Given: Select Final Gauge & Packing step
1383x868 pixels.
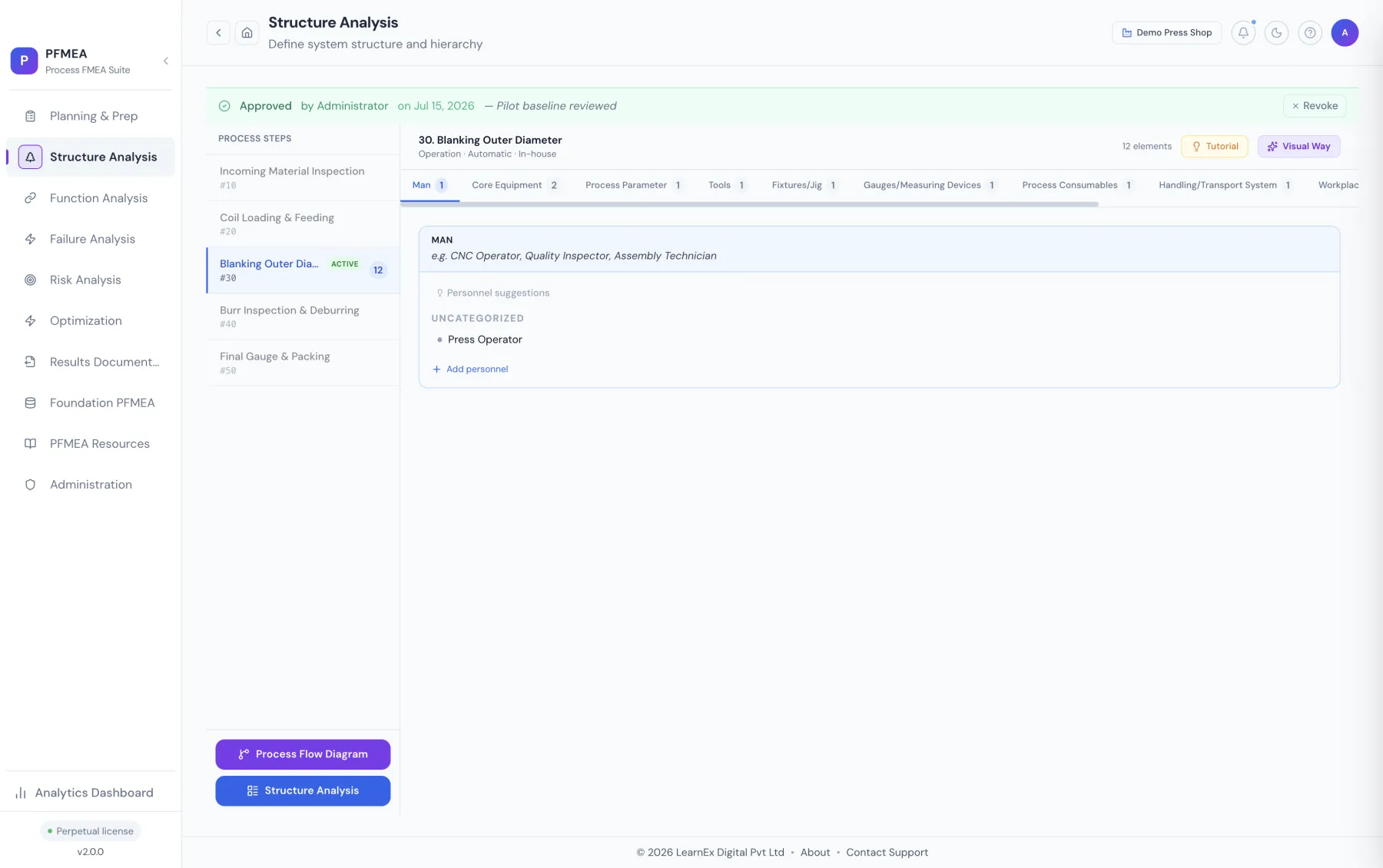Looking at the screenshot, I should (303, 363).
